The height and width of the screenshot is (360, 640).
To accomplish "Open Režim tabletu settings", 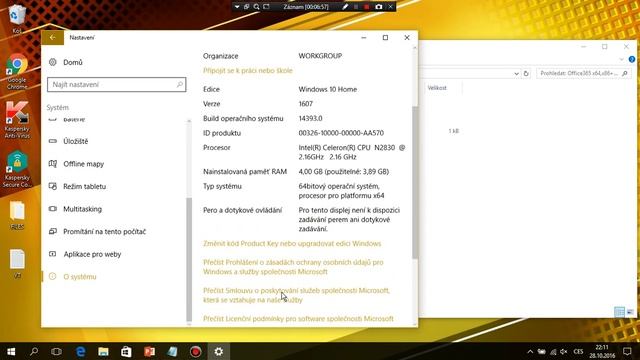I will click(84, 187).
